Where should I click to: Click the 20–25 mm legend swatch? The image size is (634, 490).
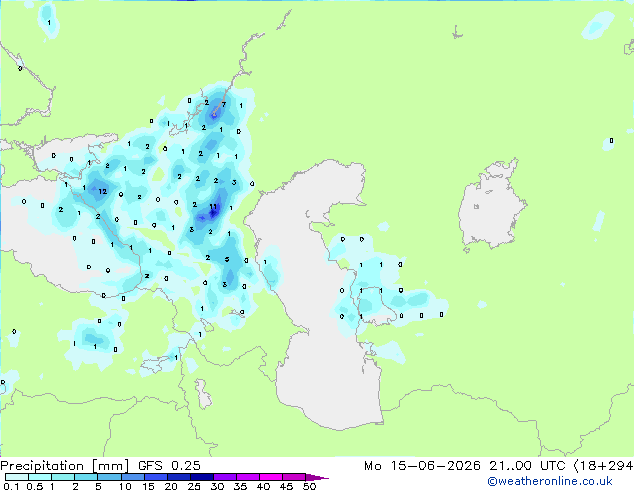coord(178,477)
